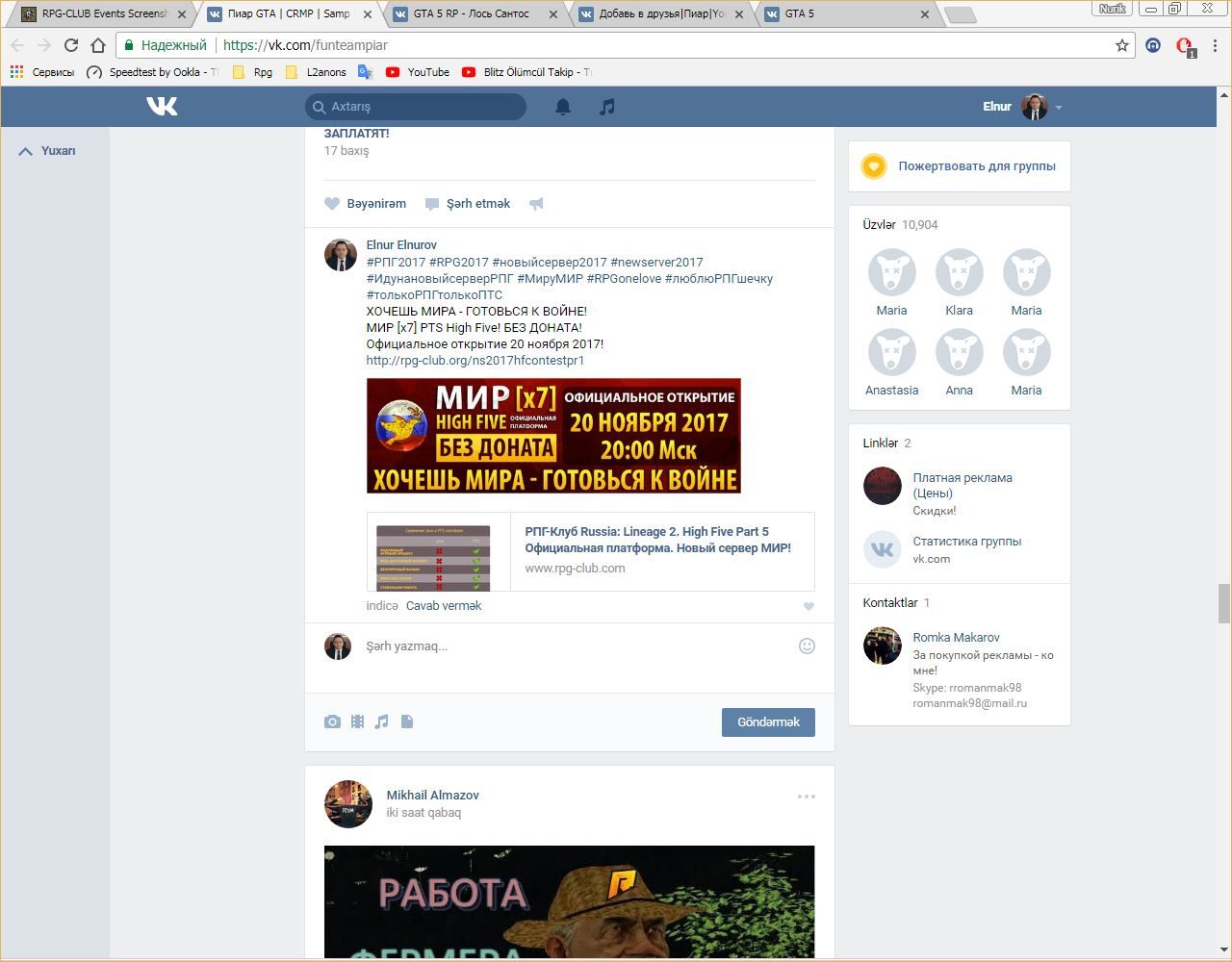Attach audio using the music note icon
1232x962 pixels.
point(382,721)
